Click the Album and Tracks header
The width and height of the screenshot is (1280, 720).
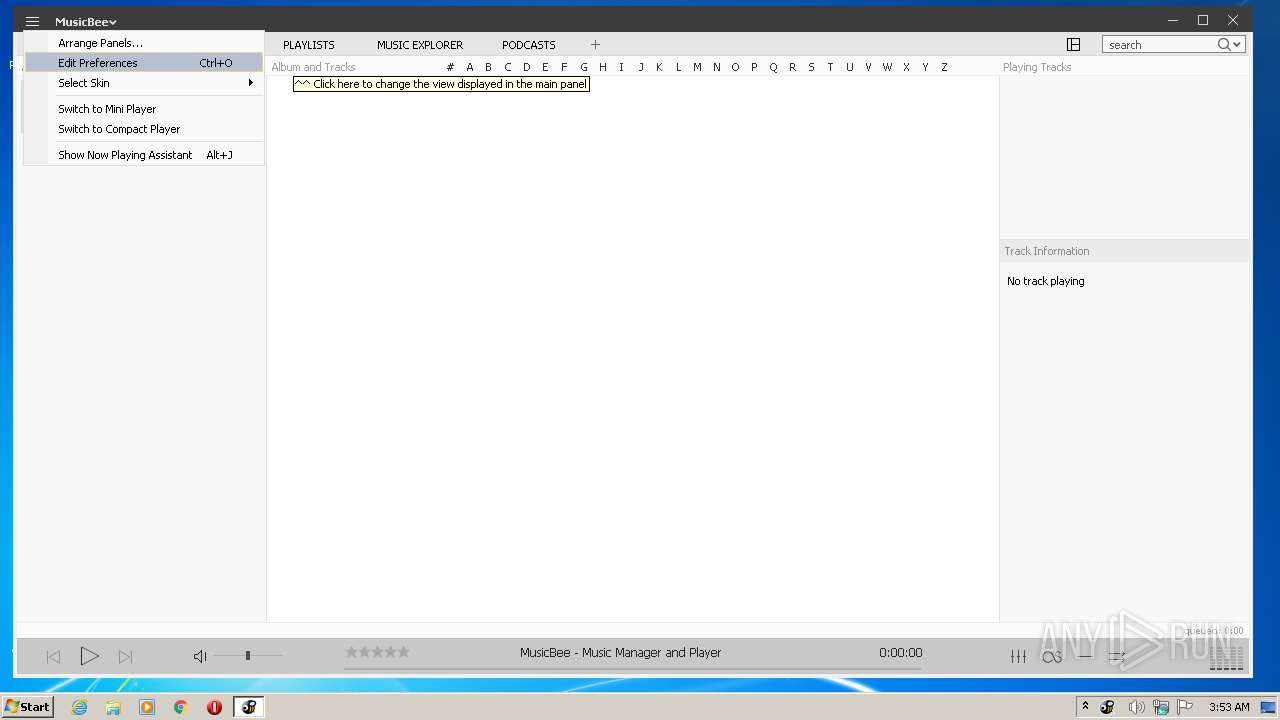[314, 67]
